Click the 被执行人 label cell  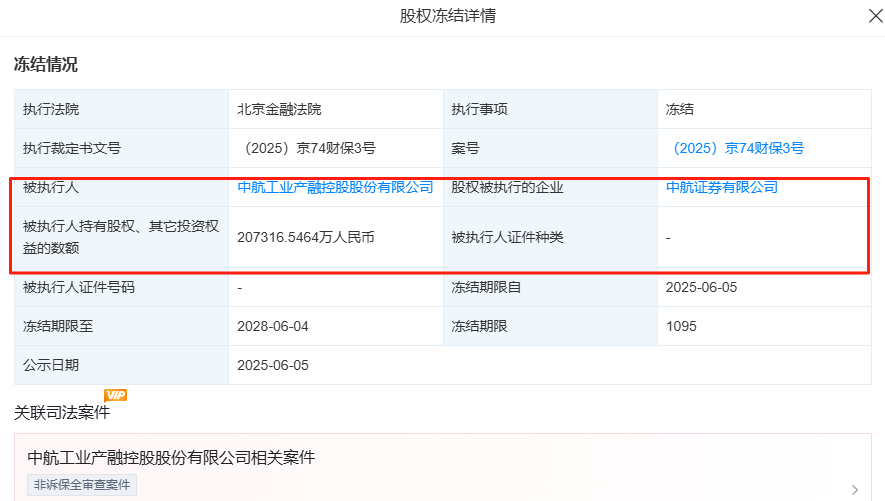click(x=121, y=187)
